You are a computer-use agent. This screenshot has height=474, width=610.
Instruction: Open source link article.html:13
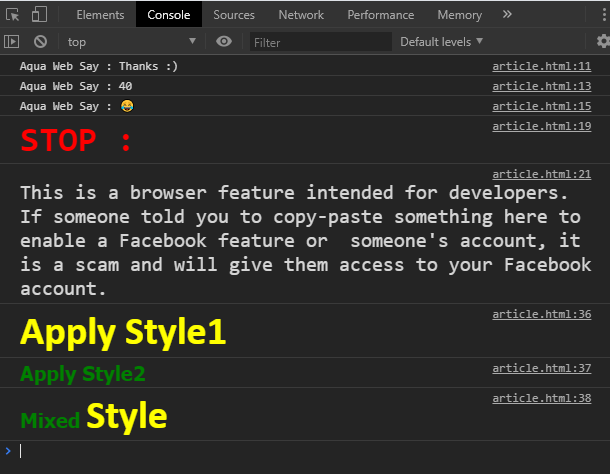[542, 86]
